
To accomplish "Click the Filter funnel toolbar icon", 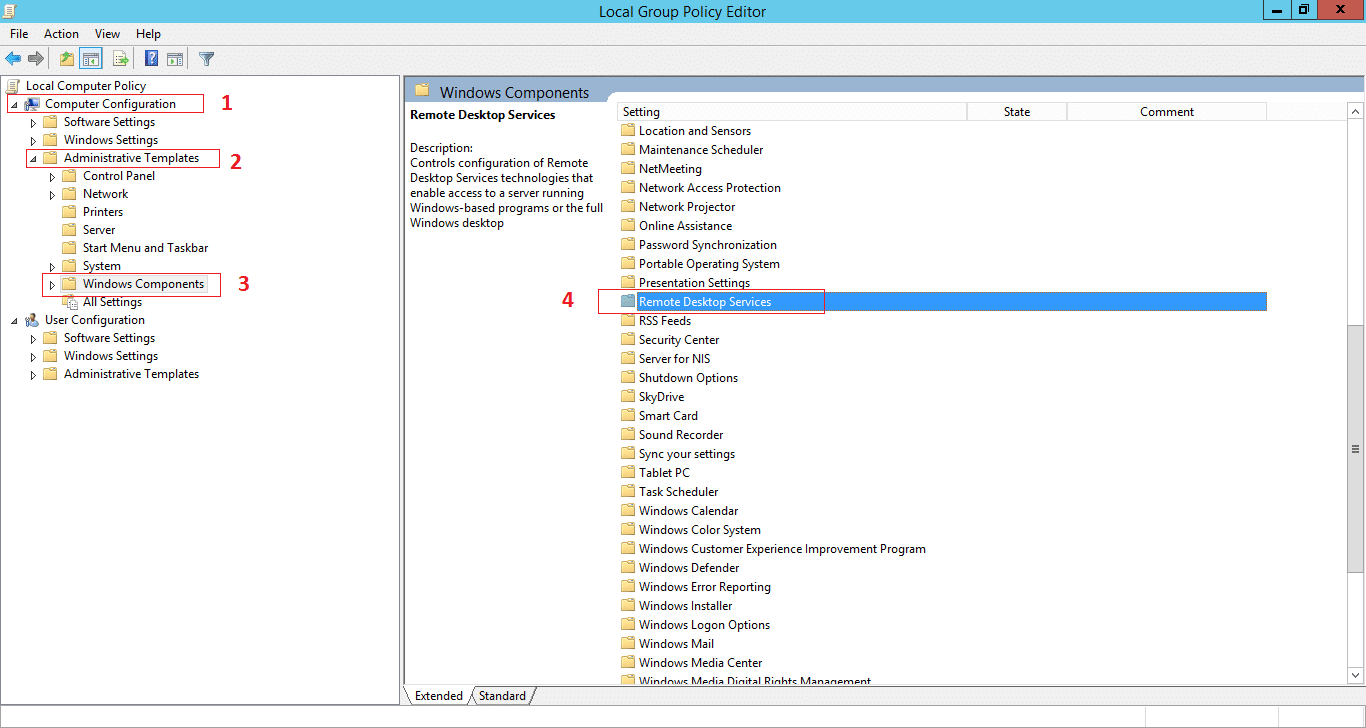I will coord(206,59).
